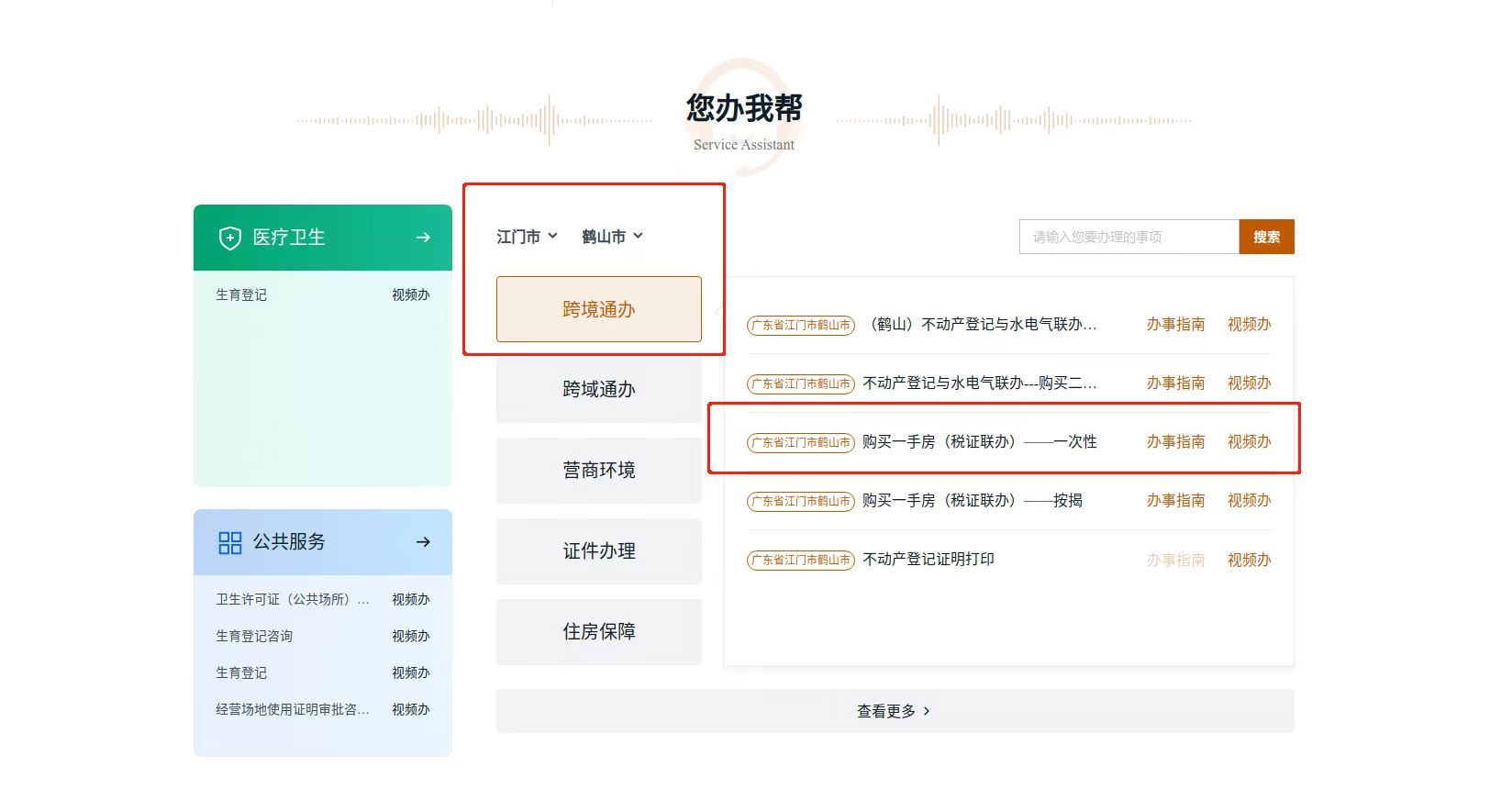Click 生育登记 under 公共服务

[x=241, y=672]
